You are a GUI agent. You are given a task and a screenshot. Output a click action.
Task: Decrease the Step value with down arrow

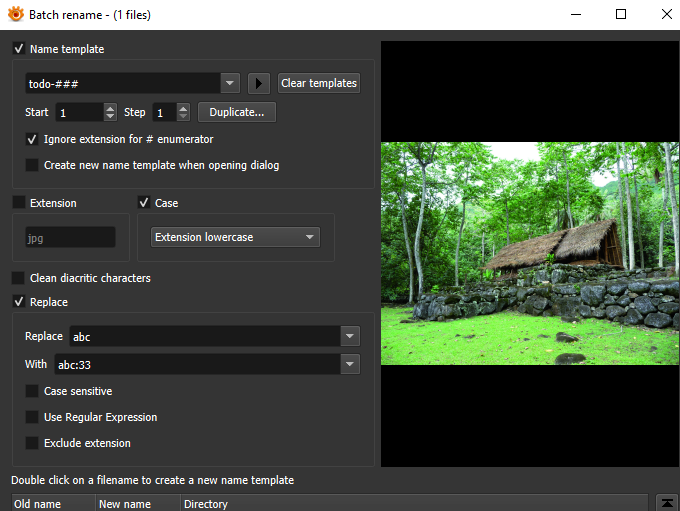[x=183, y=117]
